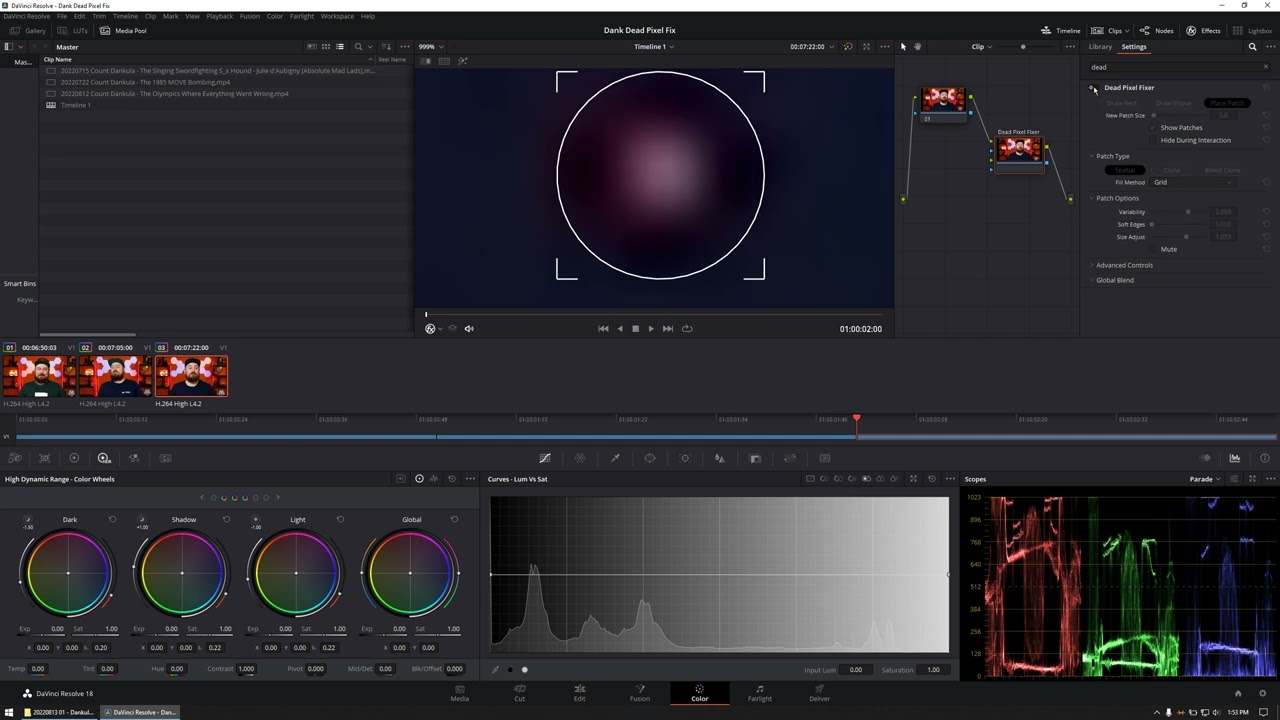The height and width of the screenshot is (720, 1280).
Task: Open the Clip node mode dropdown
Action: coord(981,47)
